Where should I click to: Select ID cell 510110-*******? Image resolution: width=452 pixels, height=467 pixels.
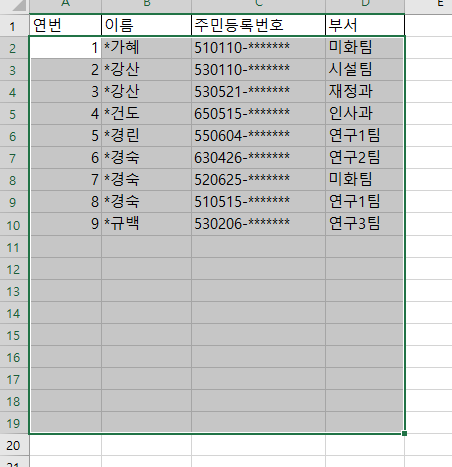(x=259, y=48)
